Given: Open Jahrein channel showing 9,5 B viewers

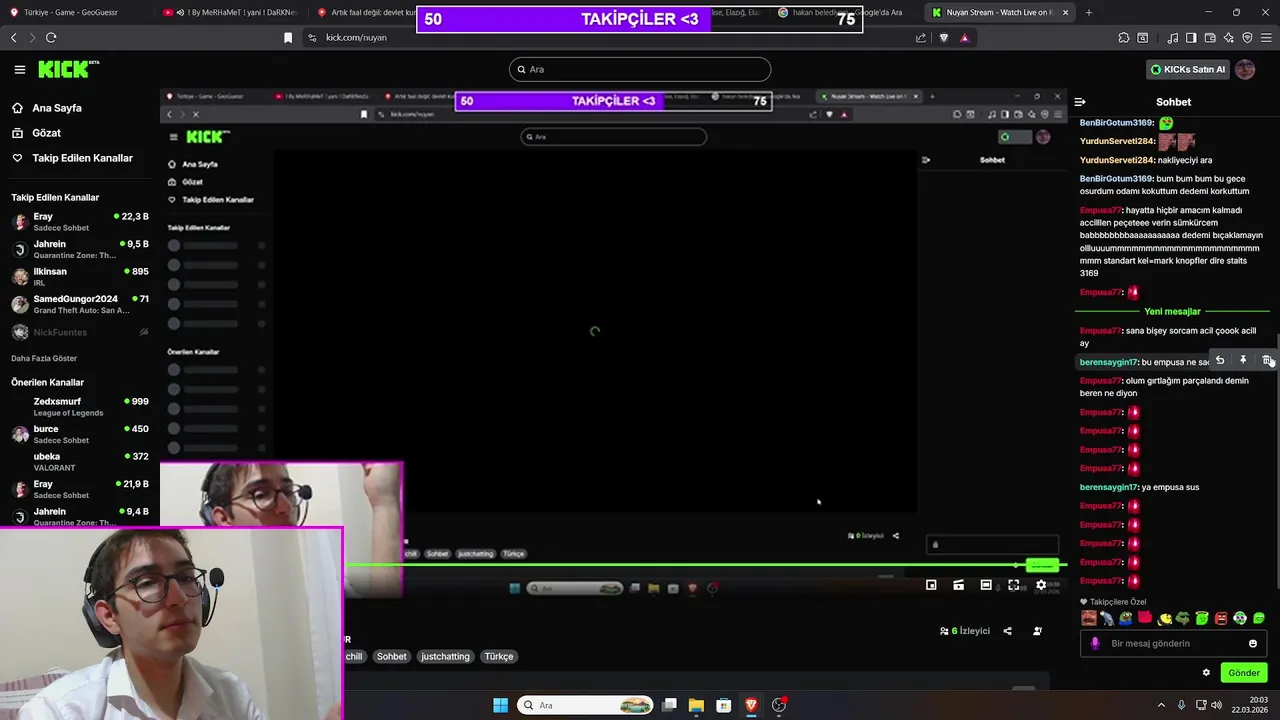Looking at the screenshot, I should [x=80, y=249].
